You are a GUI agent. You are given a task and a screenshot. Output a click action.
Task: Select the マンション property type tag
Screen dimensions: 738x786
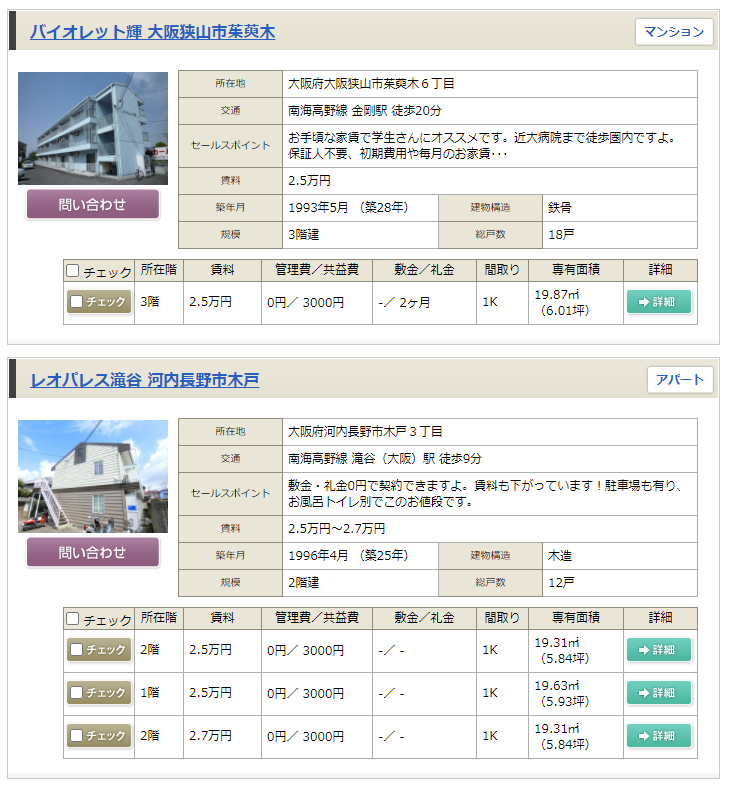pos(674,32)
